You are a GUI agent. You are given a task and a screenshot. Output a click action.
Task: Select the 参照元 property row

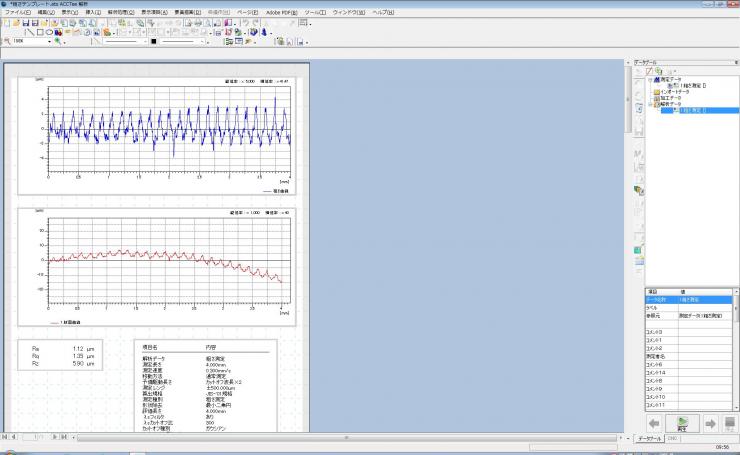point(689,316)
